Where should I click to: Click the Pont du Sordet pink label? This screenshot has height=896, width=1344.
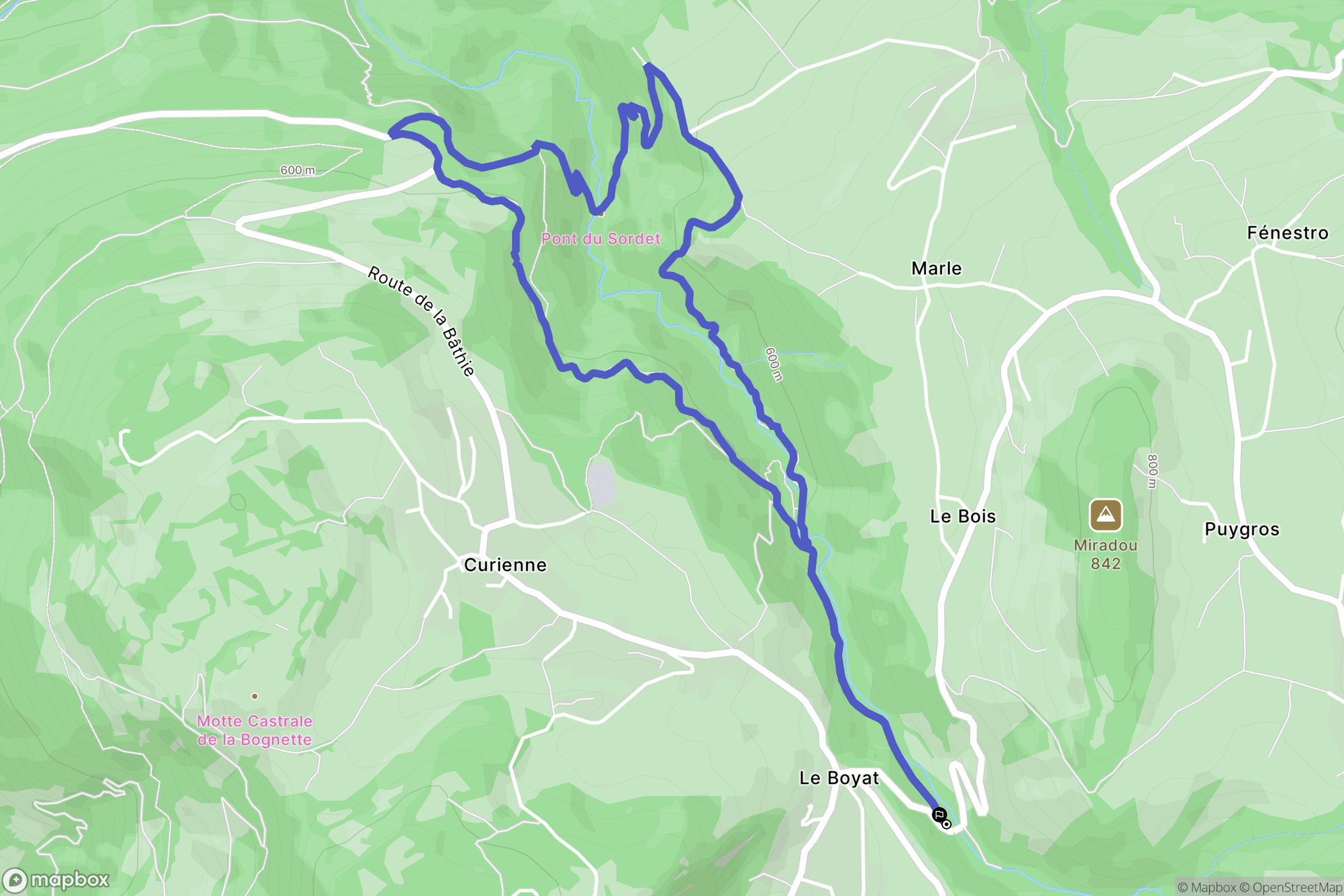601,239
